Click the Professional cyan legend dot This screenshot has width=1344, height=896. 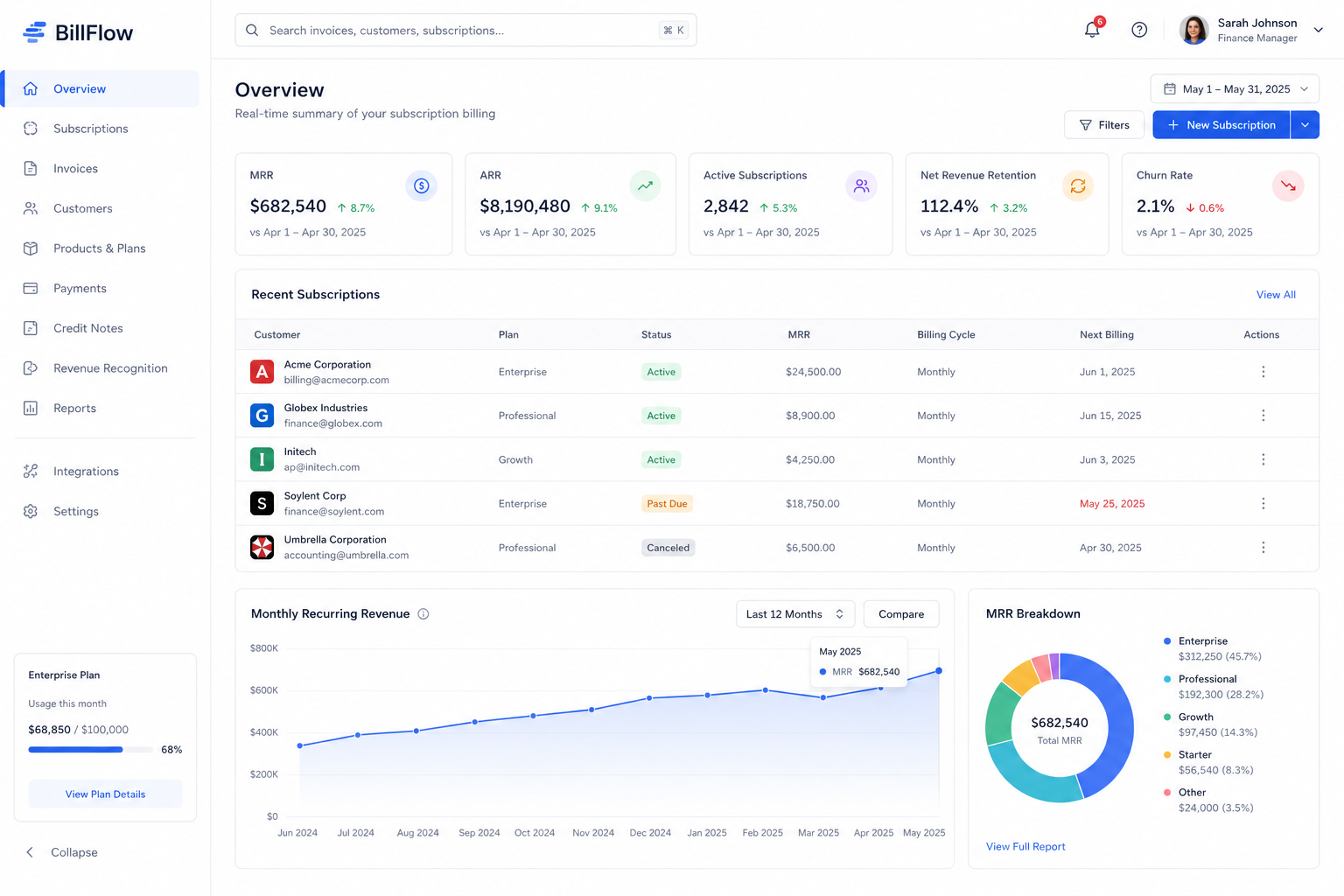click(1167, 679)
